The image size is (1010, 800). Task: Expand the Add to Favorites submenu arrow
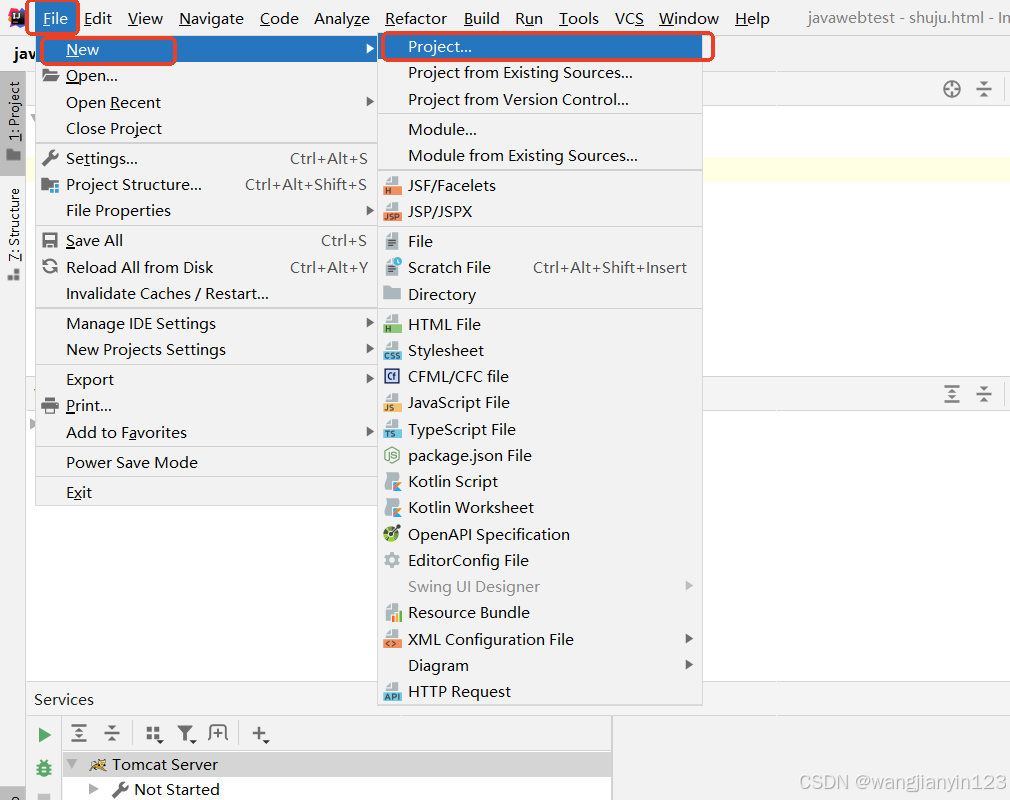point(370,432)
